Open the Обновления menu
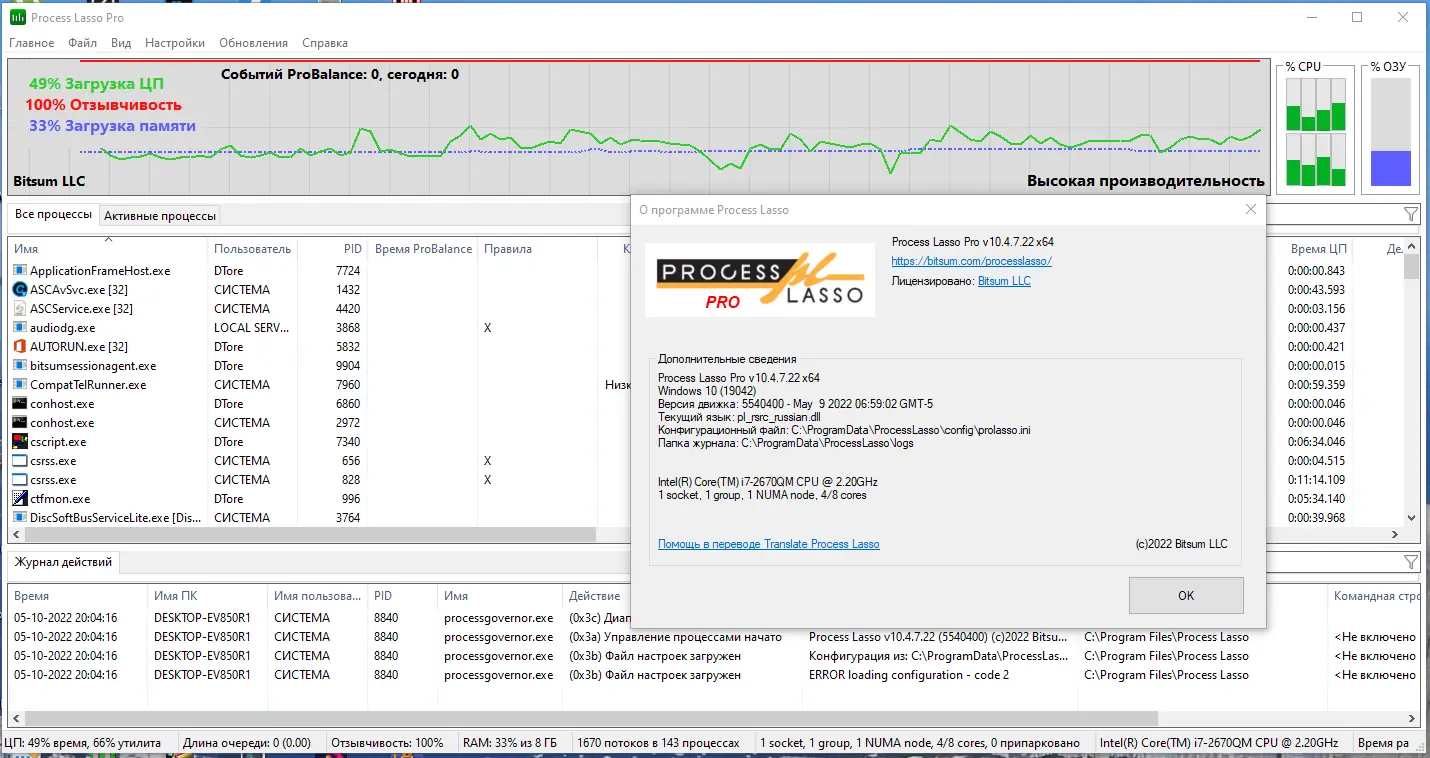The width and height of the screenshot is (1430, 758). point(253,43)
